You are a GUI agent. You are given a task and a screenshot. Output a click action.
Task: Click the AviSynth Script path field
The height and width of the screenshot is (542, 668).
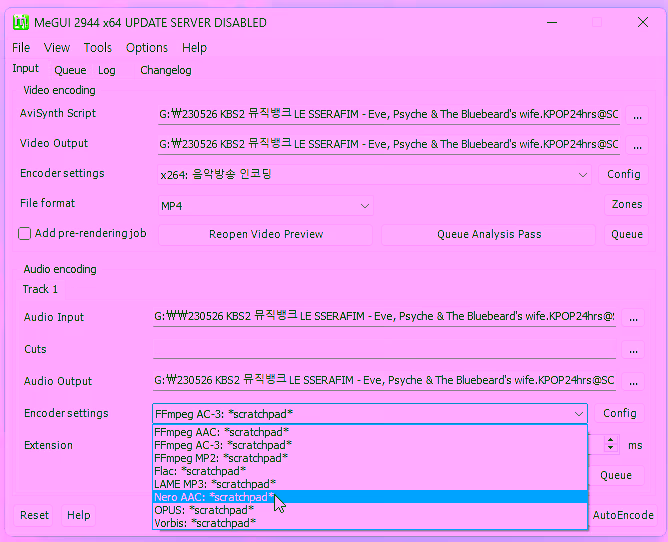pyautogui.click(x=389, y=115)
